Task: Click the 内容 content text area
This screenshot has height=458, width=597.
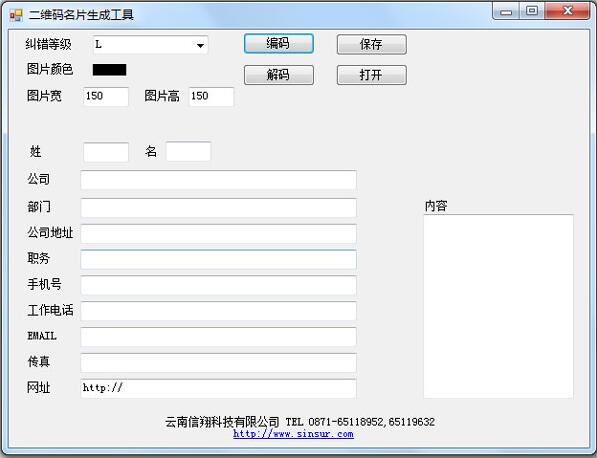Action: [x=498, y=306]
